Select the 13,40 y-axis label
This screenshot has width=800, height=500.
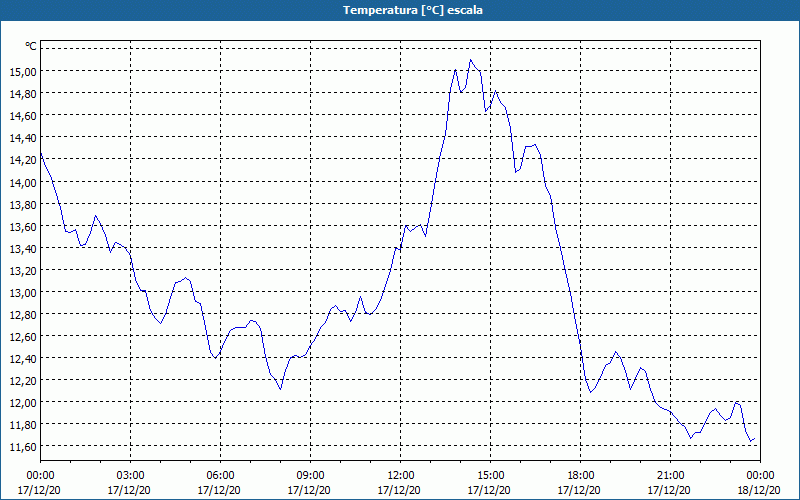click(x=23, y=248)
